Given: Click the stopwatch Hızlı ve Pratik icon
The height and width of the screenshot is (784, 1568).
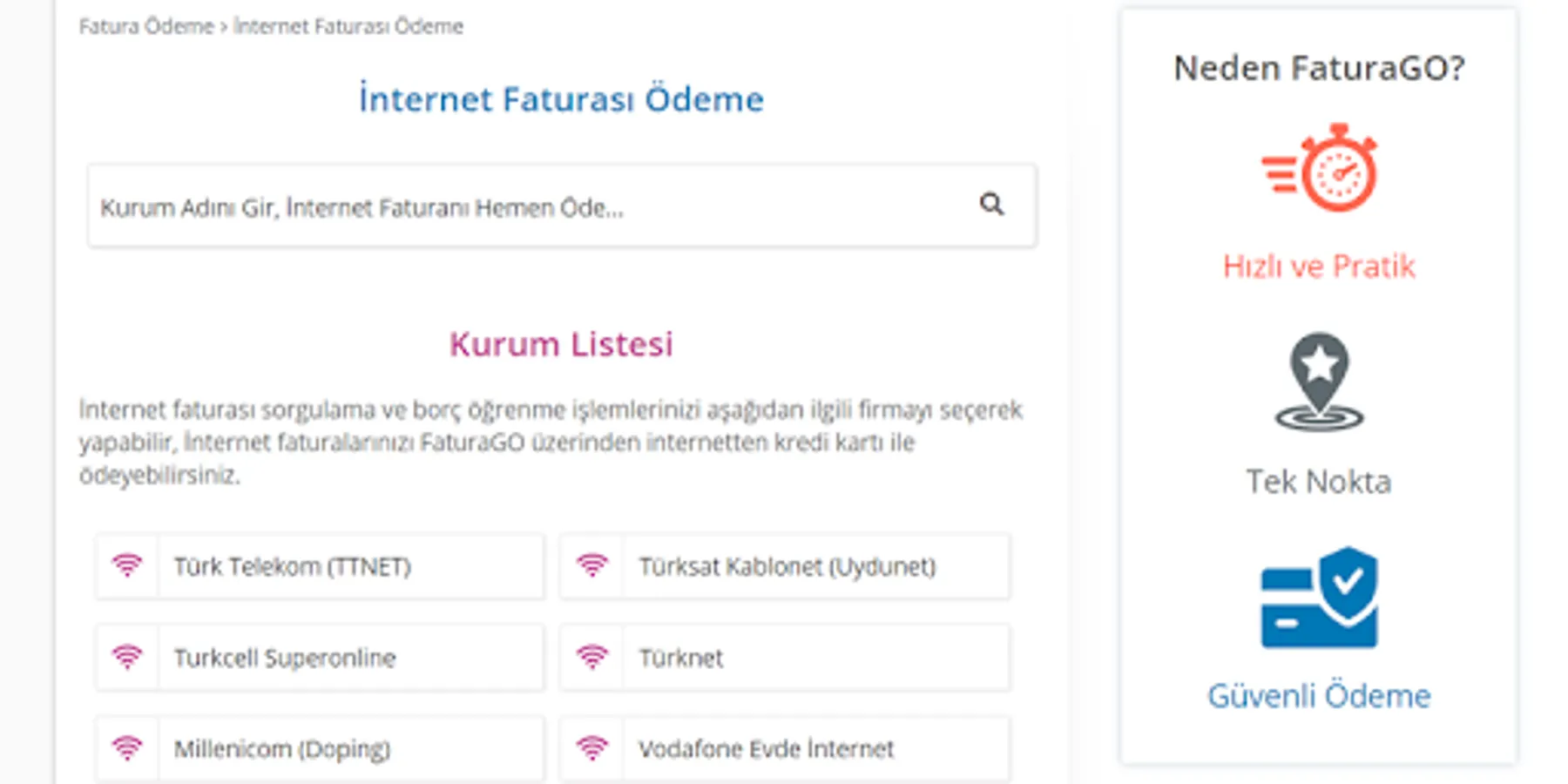Looking at the screenshot, I should point(1319,168).
